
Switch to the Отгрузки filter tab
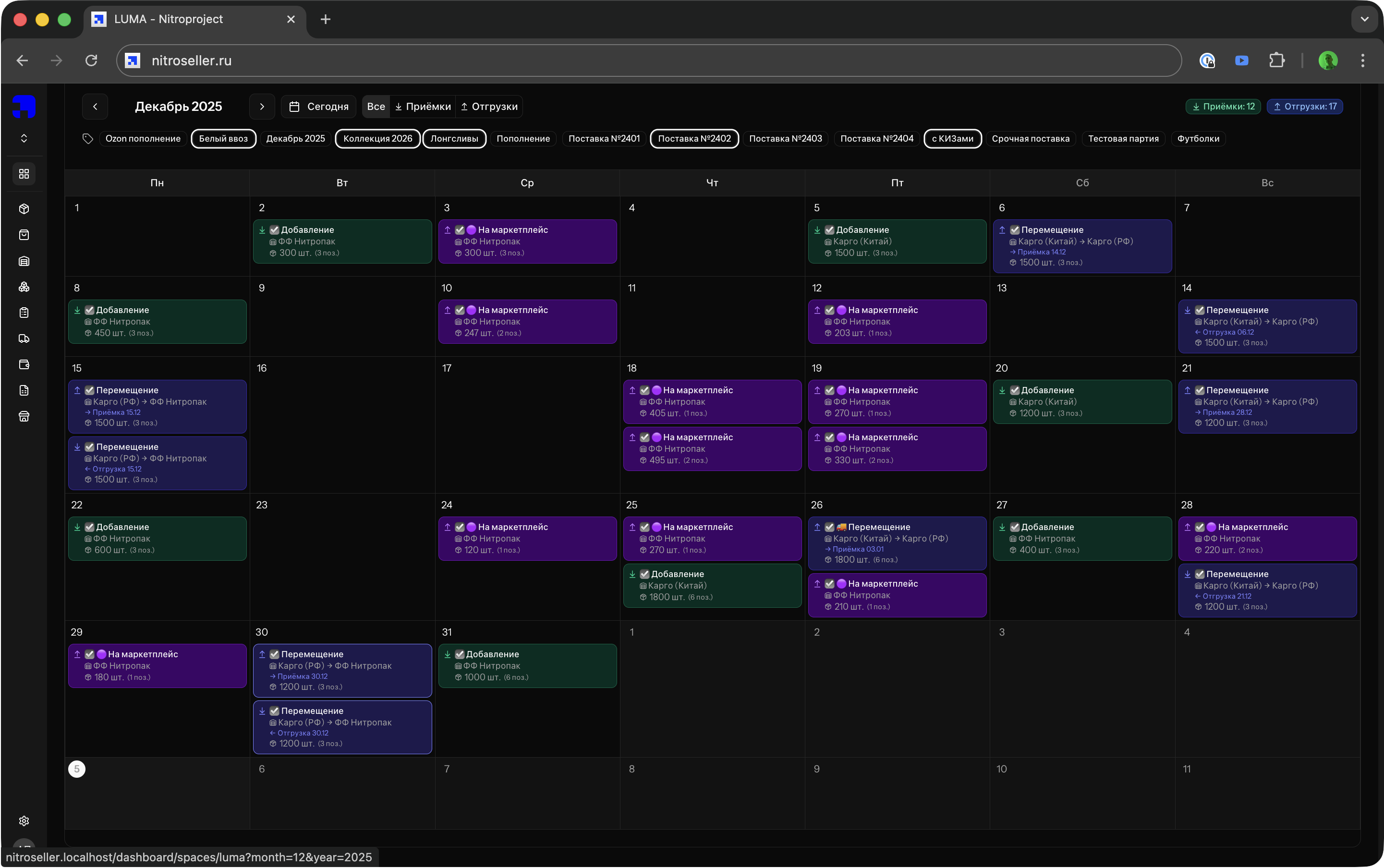pos(489,107)
